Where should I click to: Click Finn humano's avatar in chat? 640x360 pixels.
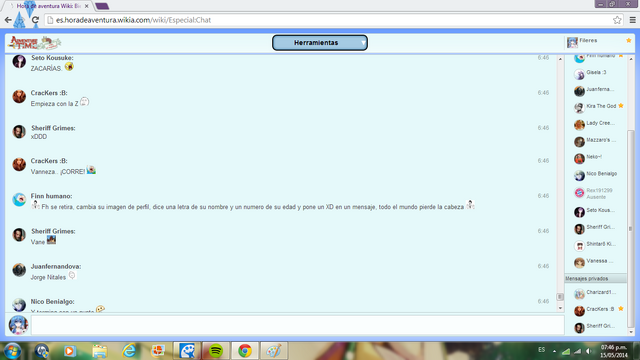(x=19, y=200)
